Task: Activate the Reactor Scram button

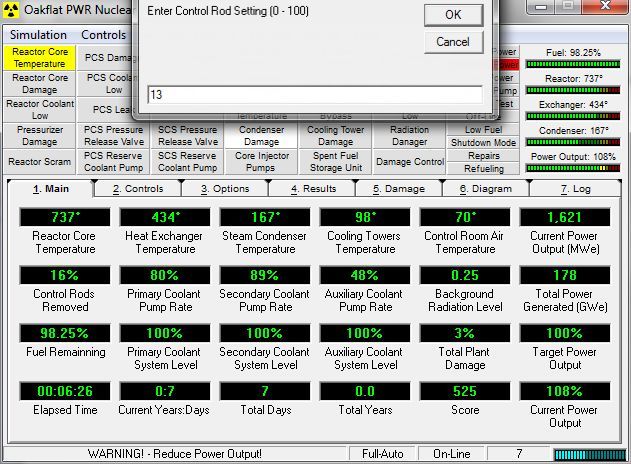Action: (x=39, y=162)
